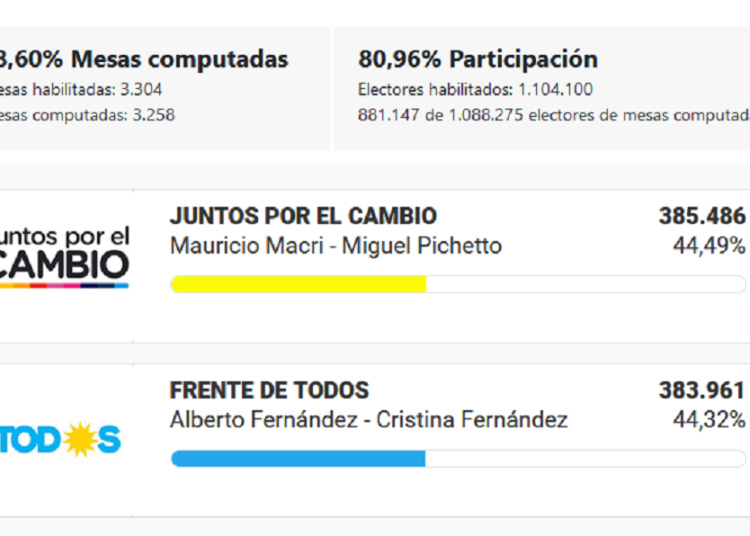
Task: Click the Frente de Todos logo
Action: pyautogui.click(x=60, y=440)
